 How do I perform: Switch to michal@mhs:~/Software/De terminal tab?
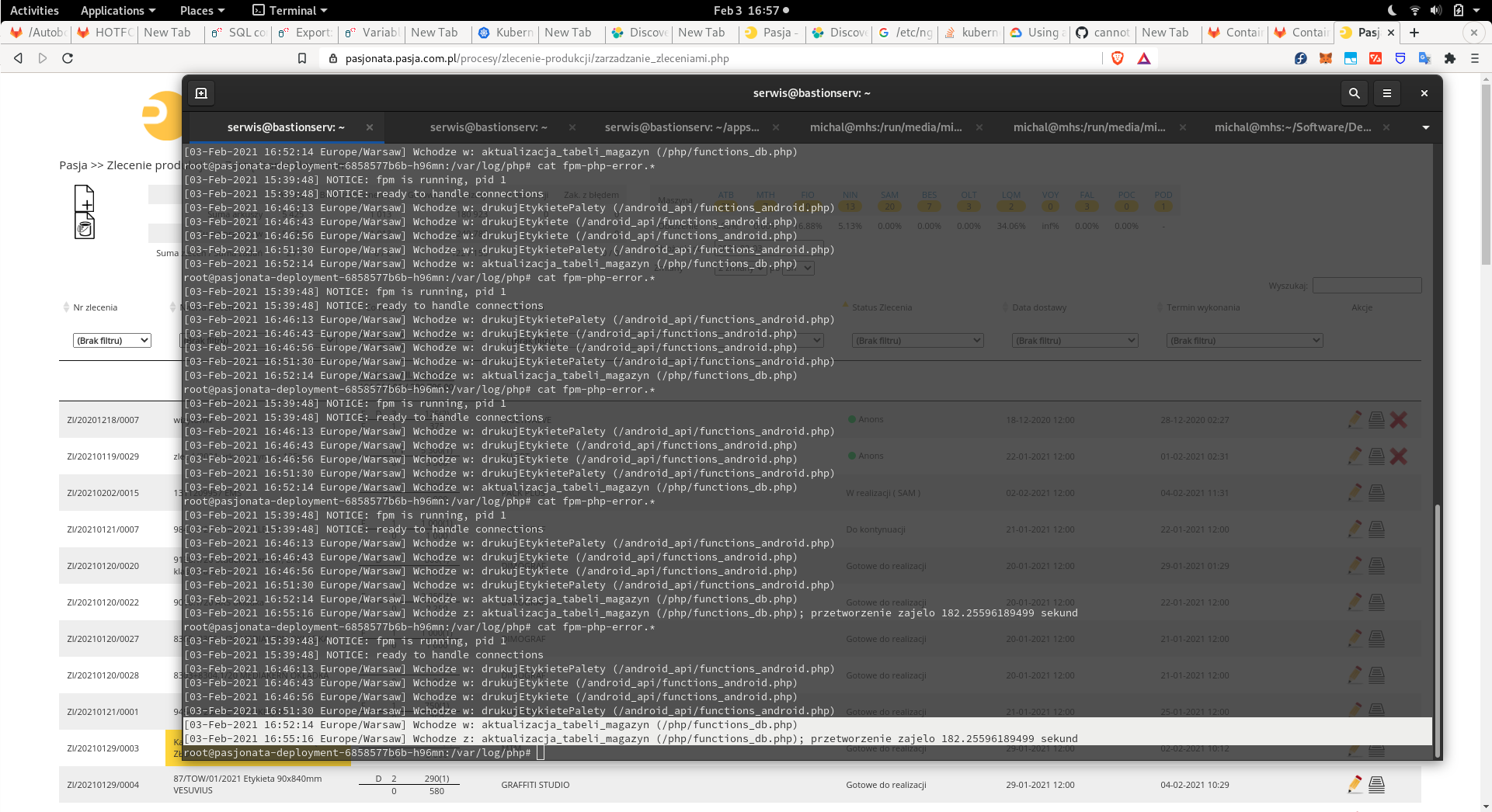point(1292,127)
